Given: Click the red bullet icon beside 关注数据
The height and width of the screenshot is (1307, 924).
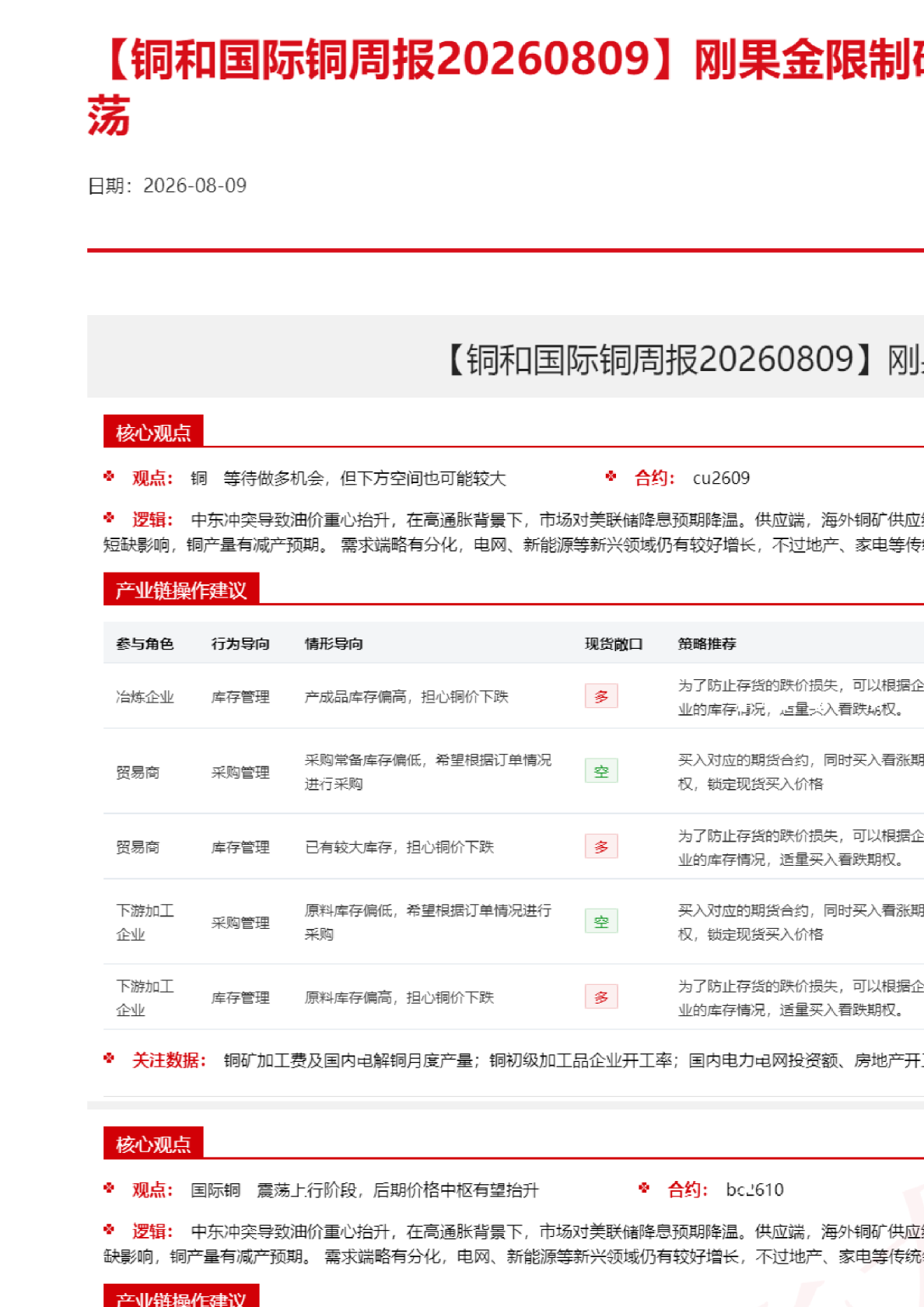Looking at the screenshot, I should click(110, 1058).
